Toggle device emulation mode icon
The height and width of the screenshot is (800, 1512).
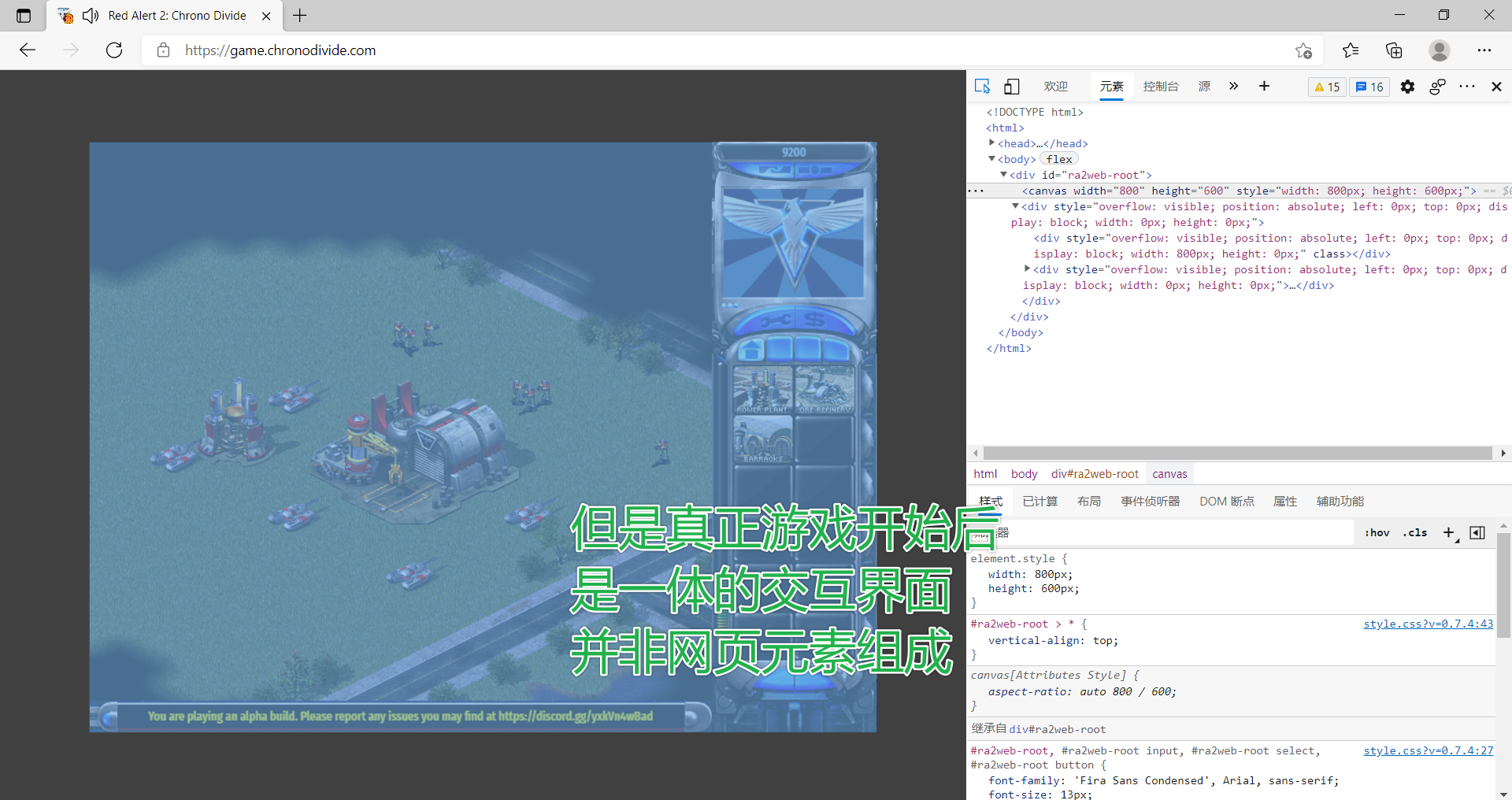[x=1012, y=87]
